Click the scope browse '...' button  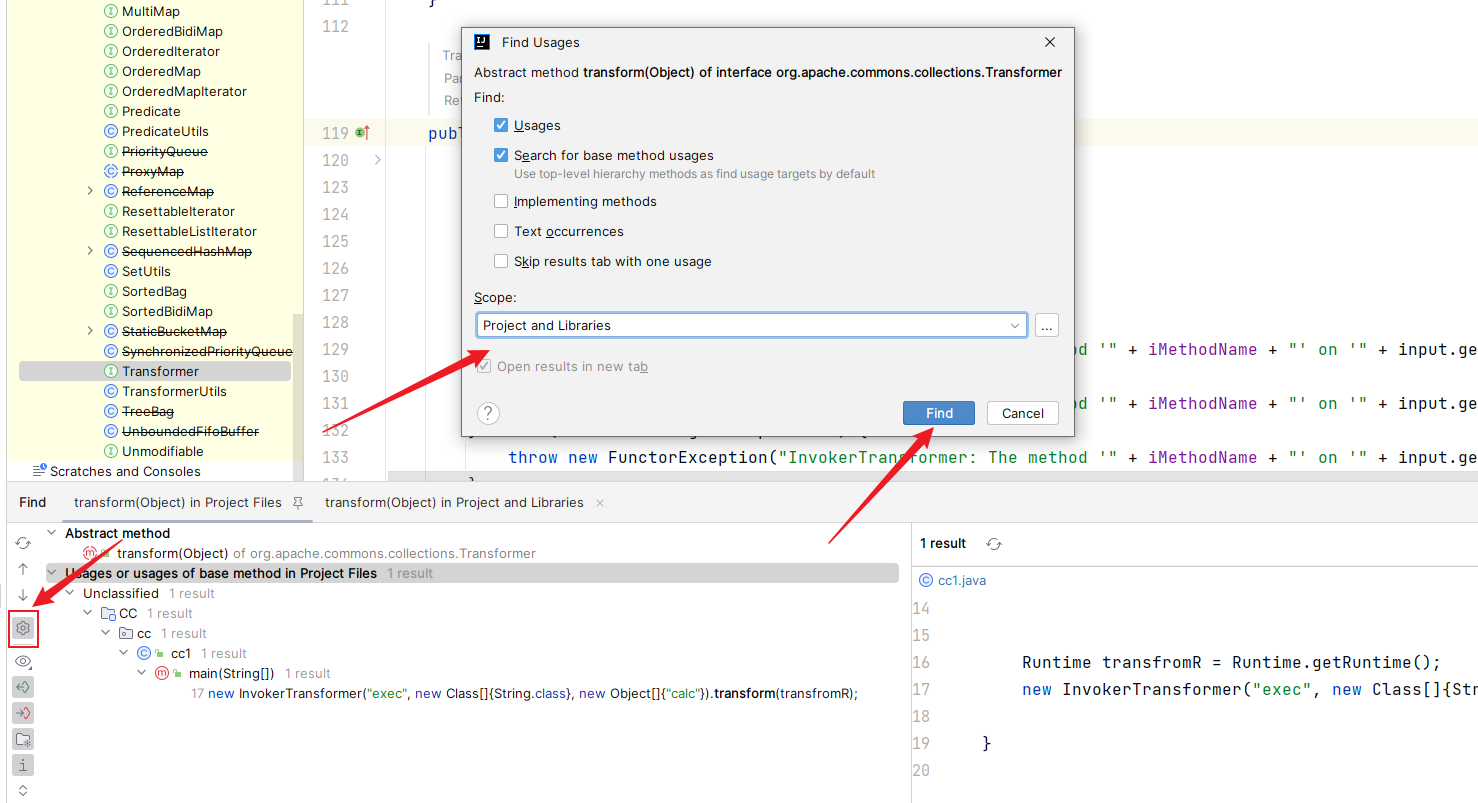(1047, 325)
